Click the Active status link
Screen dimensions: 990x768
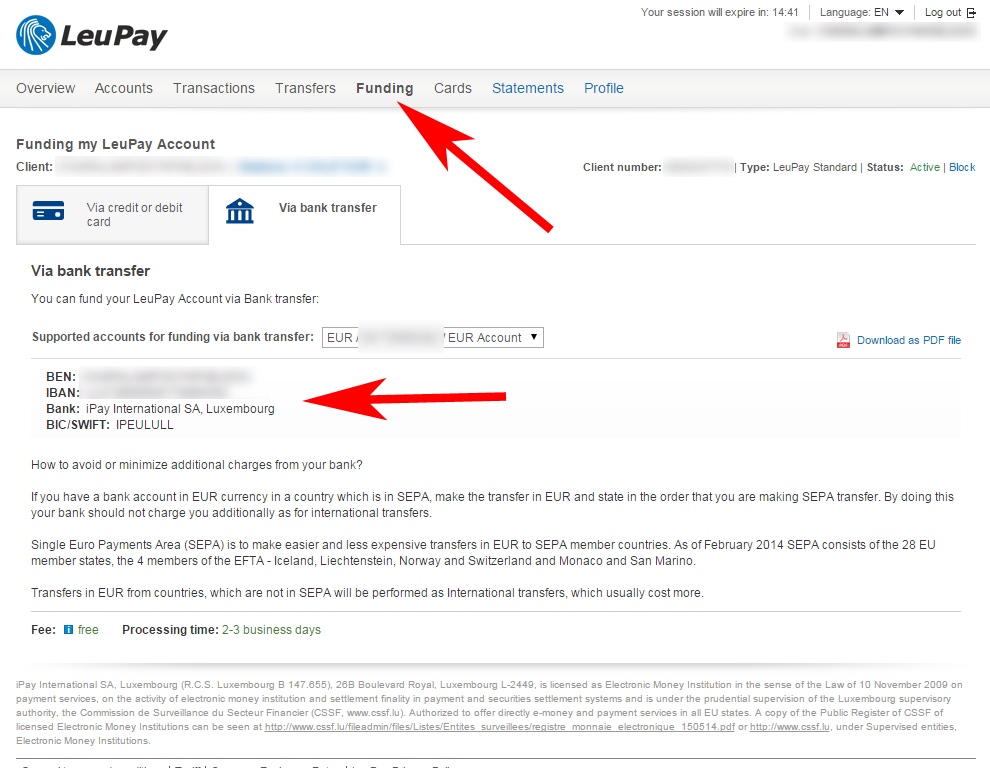(924, 167)
